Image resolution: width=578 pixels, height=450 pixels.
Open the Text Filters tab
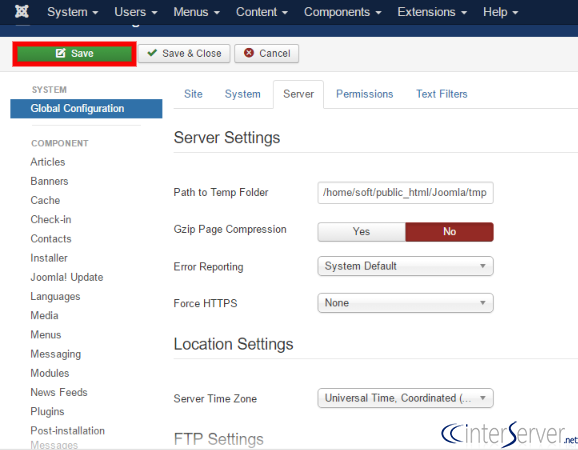(442, 94)
